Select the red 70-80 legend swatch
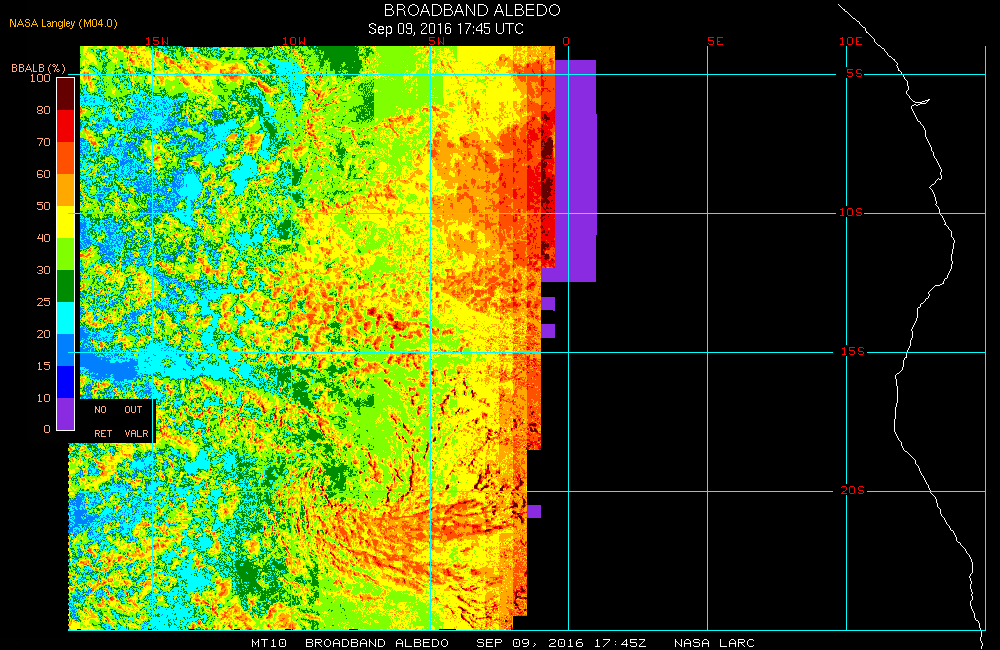Screen dimensions: 1000x650 [66, 126]
